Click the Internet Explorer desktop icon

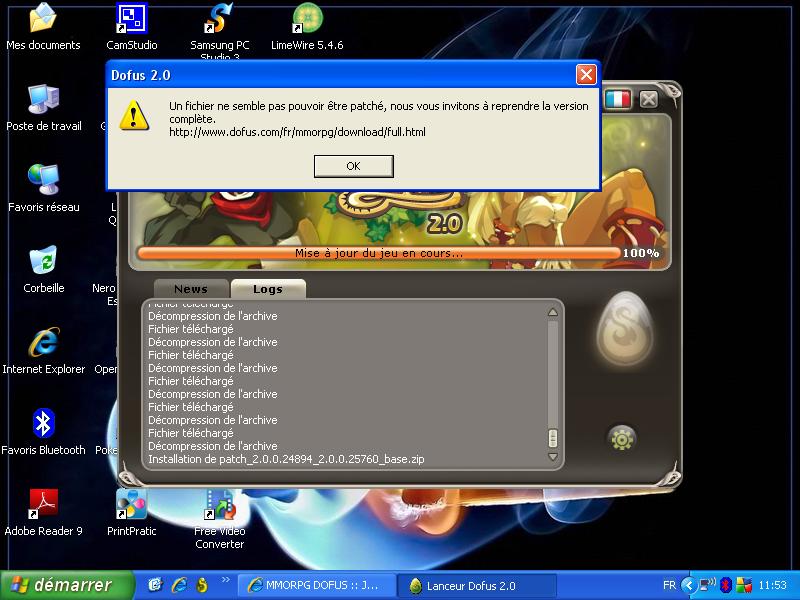click(x=43, y=351)
